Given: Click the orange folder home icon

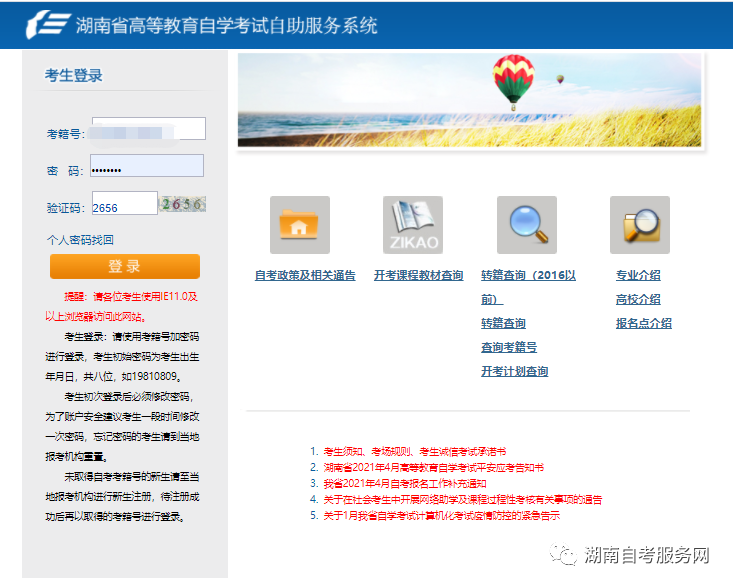Looking at the screenshot, I should tap(299, 225).
